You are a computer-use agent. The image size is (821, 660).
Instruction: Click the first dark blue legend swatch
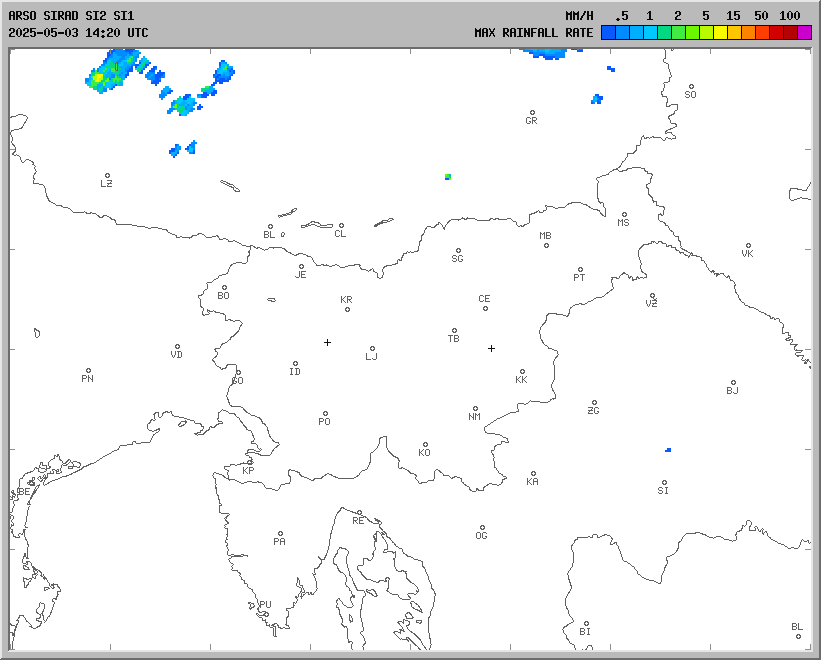click(x=608, y=33)
